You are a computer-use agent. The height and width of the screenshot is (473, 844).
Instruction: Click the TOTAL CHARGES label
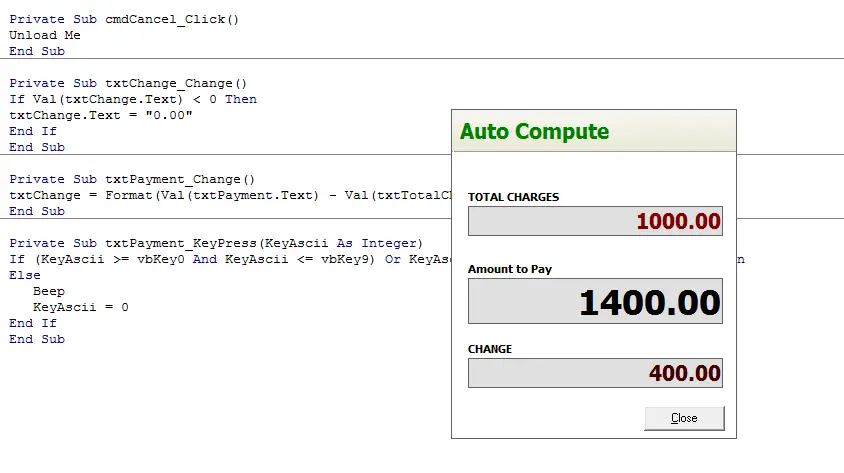[x=513, y=197]
